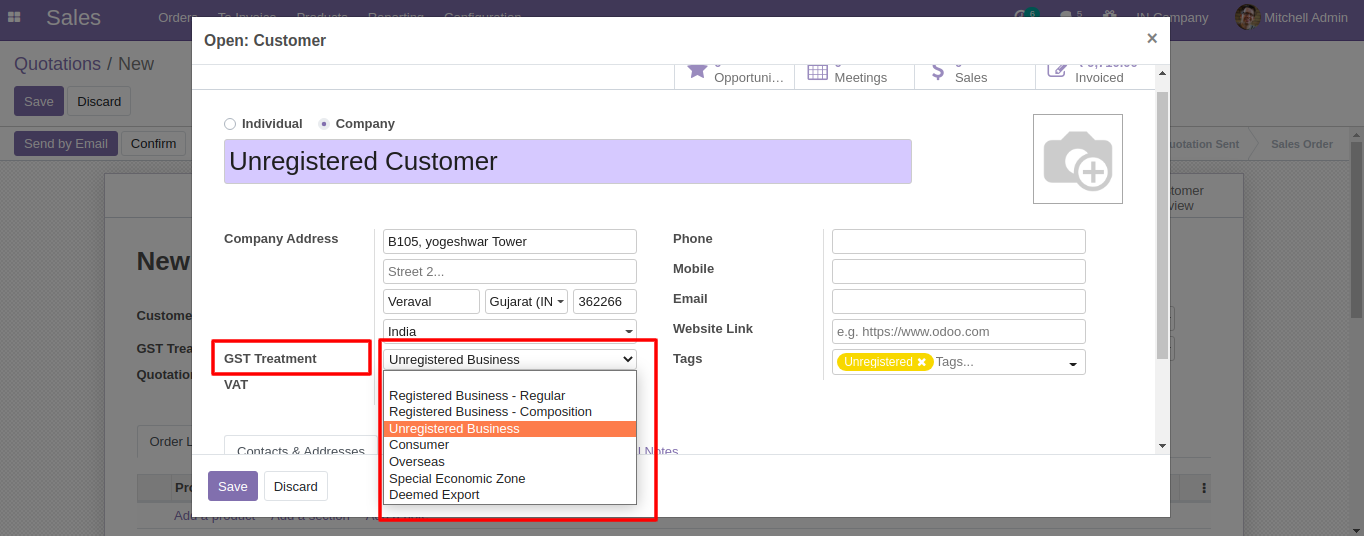The width and height of the screenshot is (1364, 536).
Task: Click the Website Link input field
Action: tap(959, 331)
